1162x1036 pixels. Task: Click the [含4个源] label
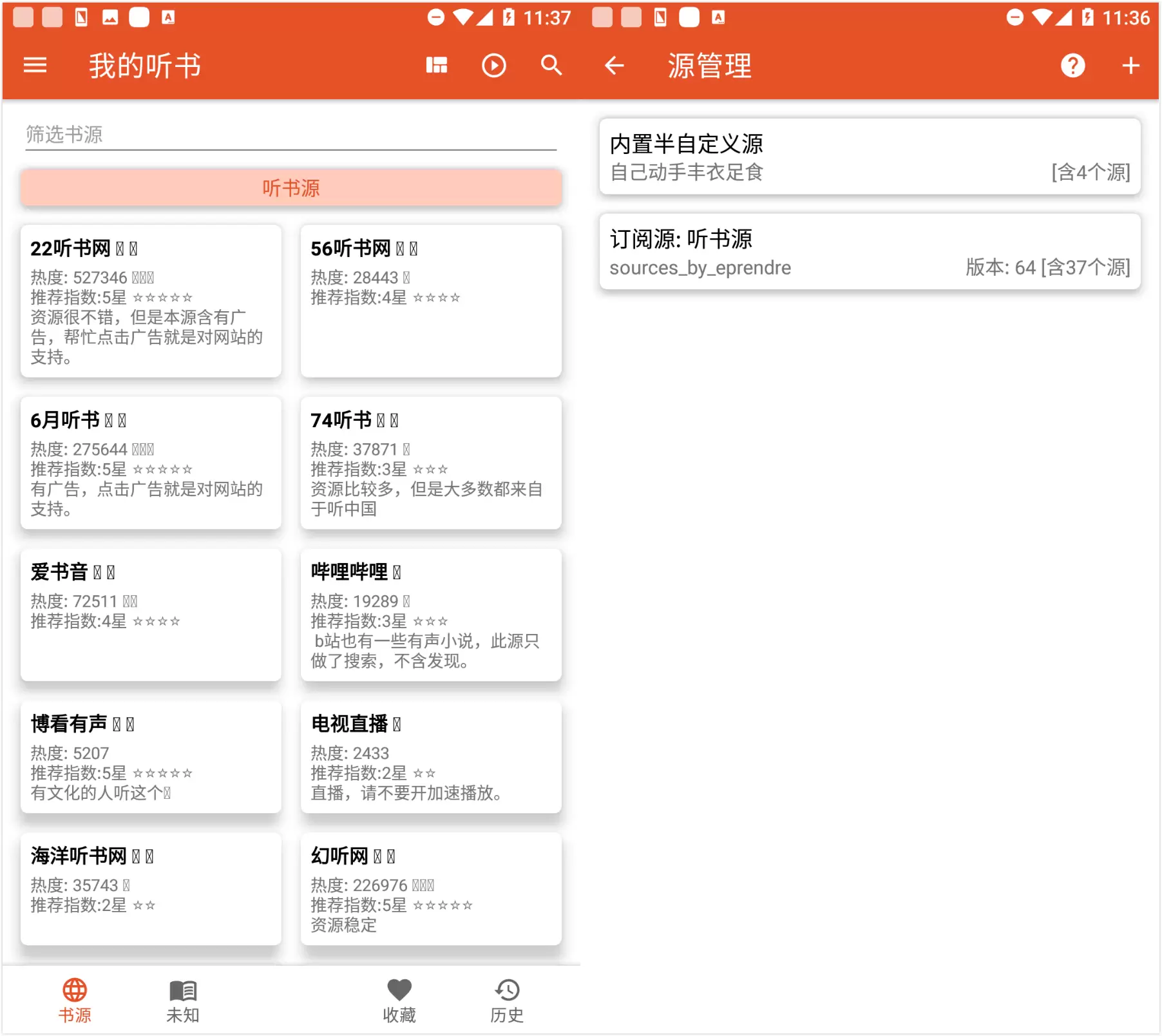pos(1091,173)
